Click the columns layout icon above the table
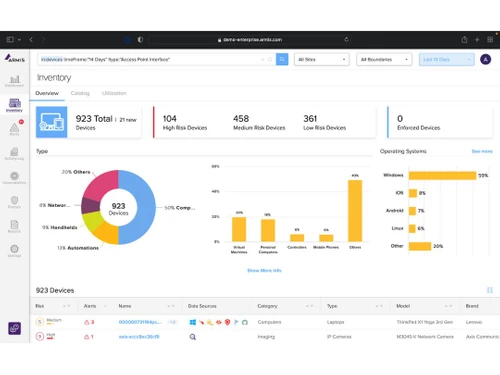The image size is (500, 375). pyautogui.click(x=490, y=290)
